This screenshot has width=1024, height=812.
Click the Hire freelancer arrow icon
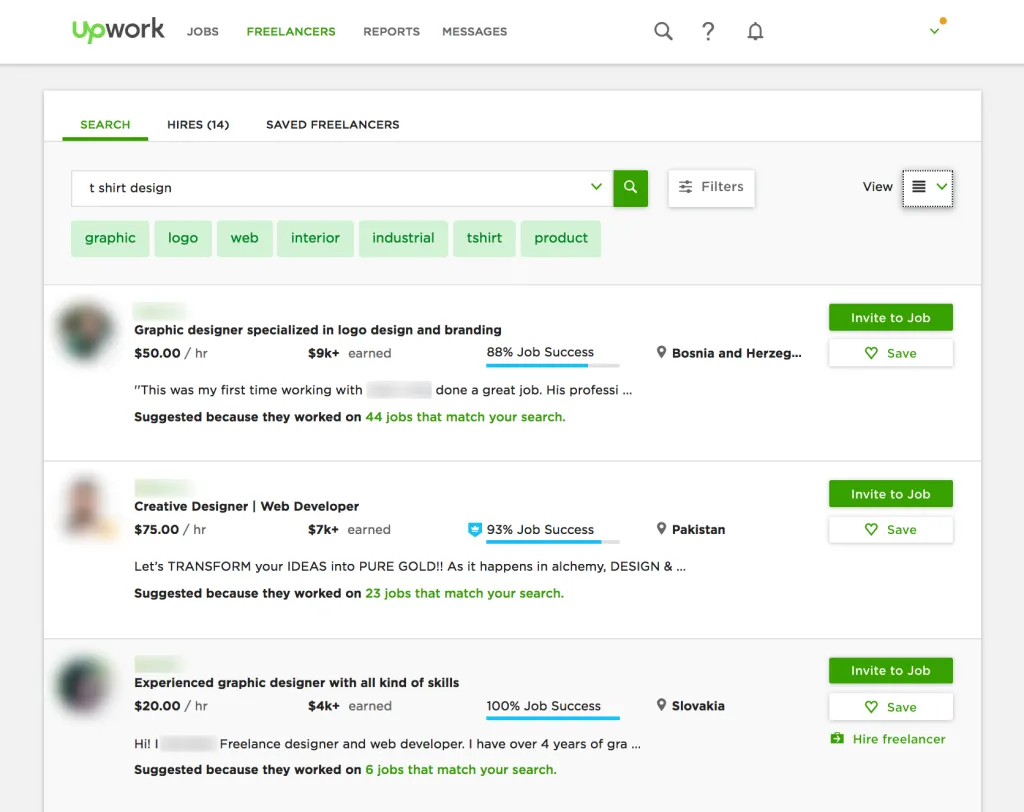[x=836, y=739]
